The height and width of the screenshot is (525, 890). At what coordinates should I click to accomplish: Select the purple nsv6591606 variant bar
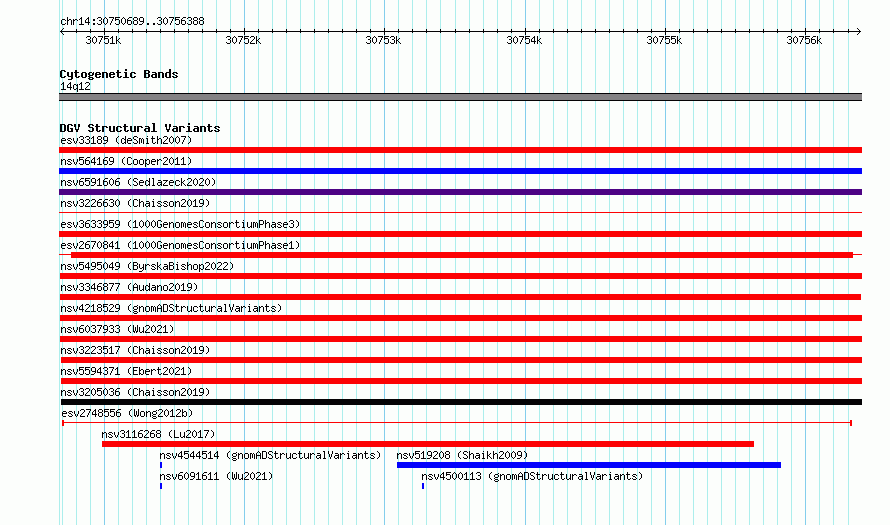pos(460,192)
